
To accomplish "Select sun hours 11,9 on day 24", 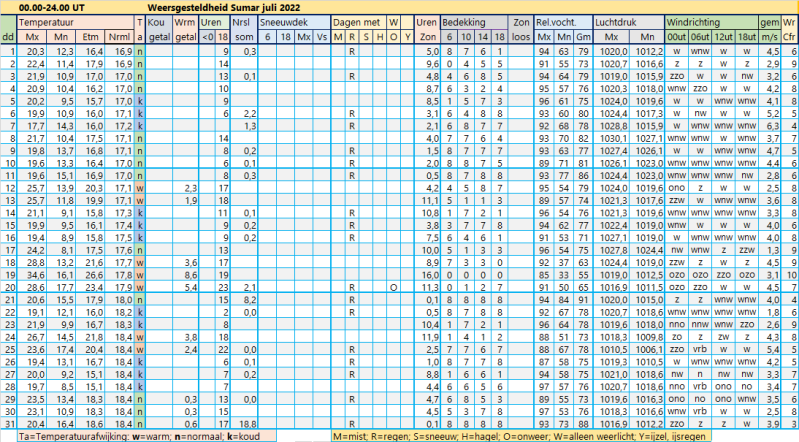I will (x=430, y=337).
